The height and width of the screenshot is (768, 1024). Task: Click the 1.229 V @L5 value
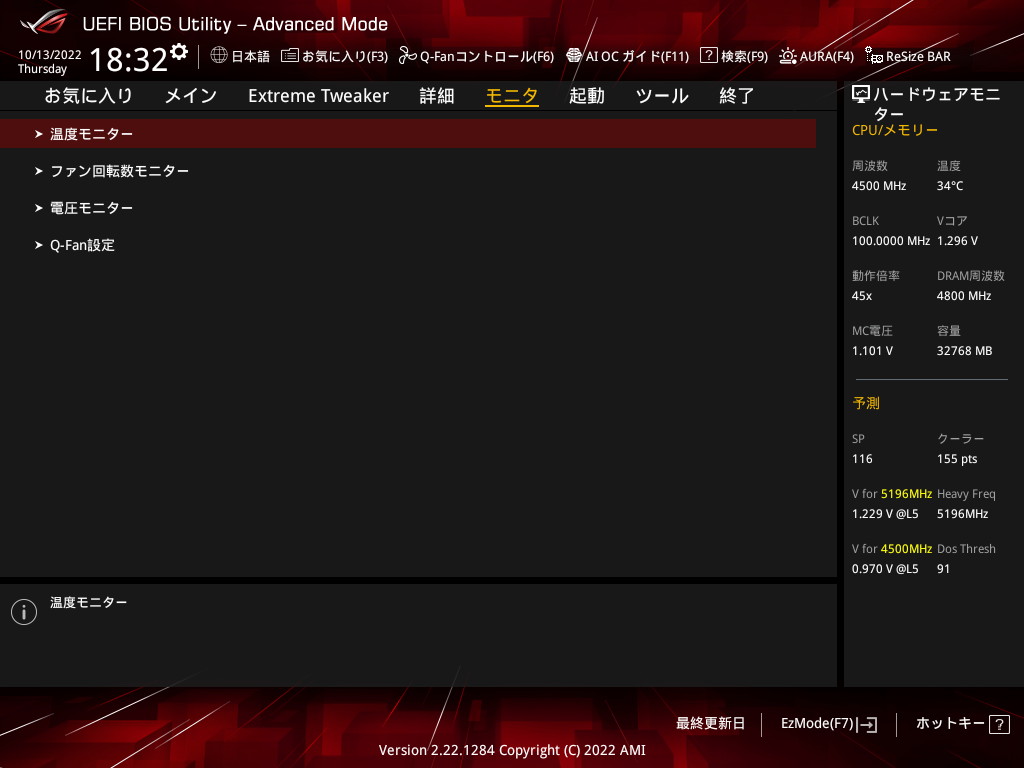pyautogui.click(x=885, y=514)
